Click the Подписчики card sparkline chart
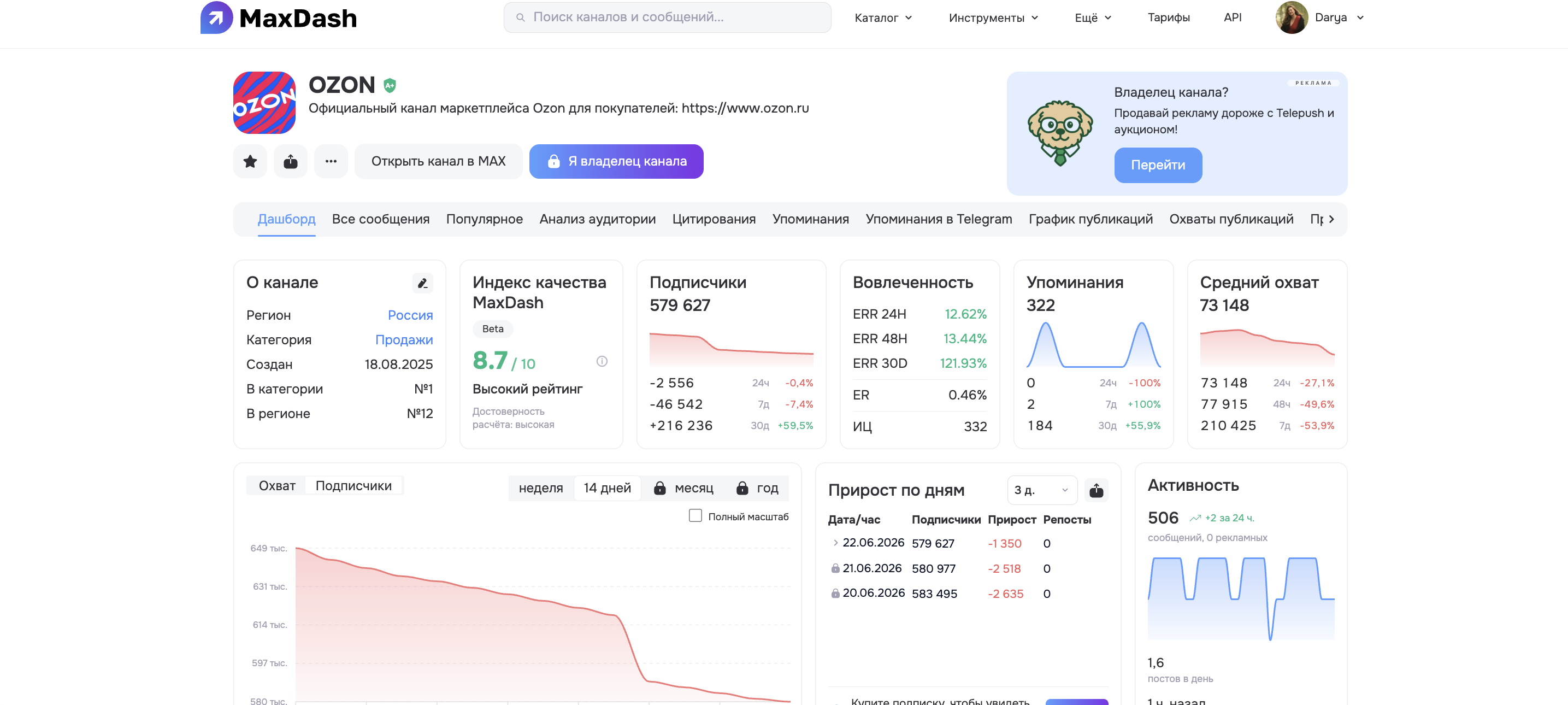 click(731, 349)
